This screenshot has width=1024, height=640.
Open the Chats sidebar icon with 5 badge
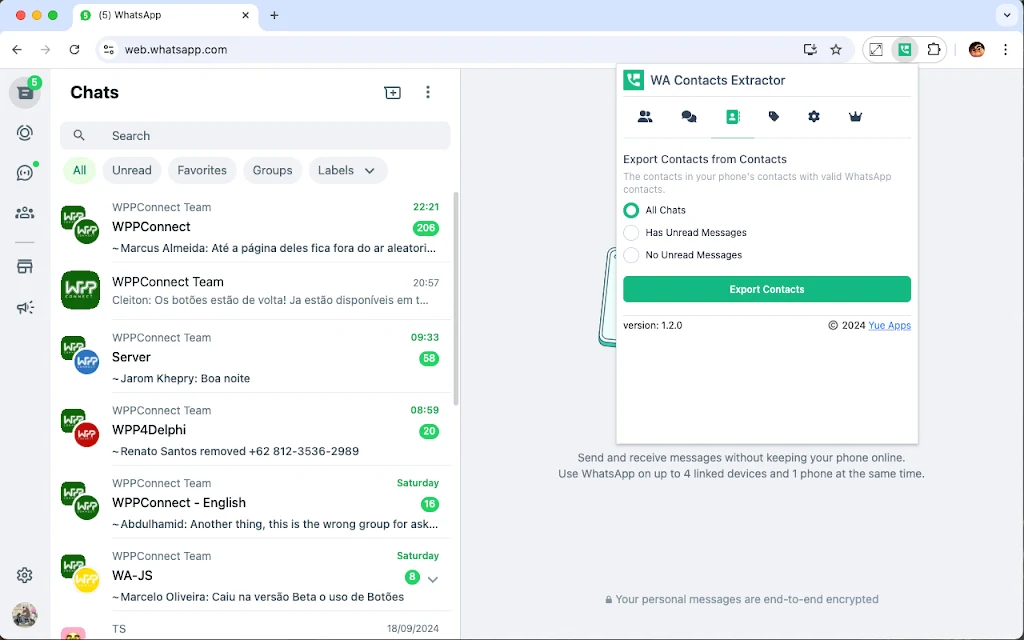pyautogui.click(x=25, y=92)
